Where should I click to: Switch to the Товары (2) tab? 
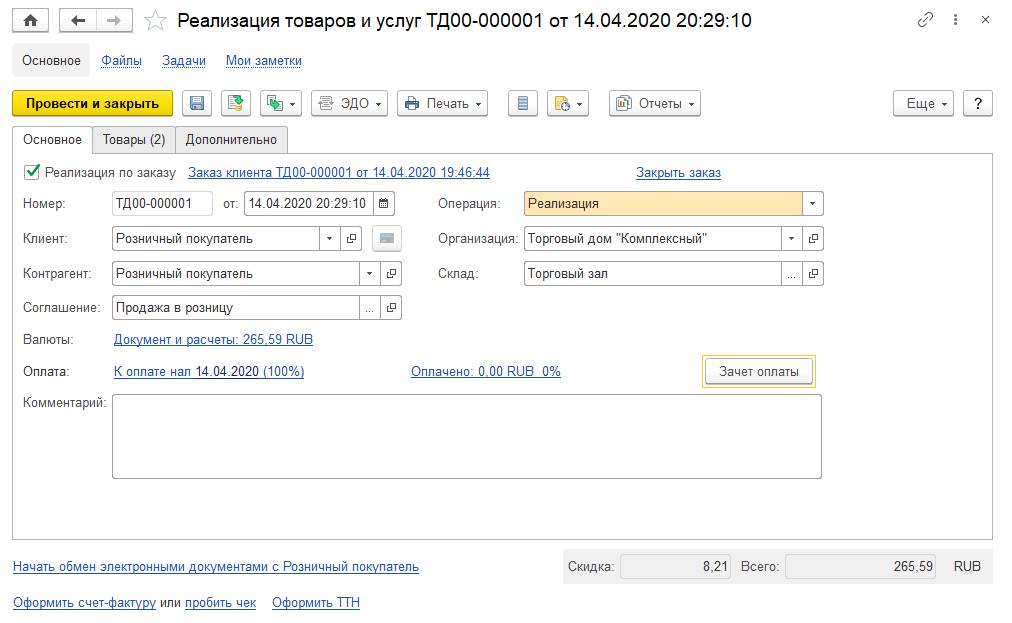pyautogui.click(x=134, y=140)
